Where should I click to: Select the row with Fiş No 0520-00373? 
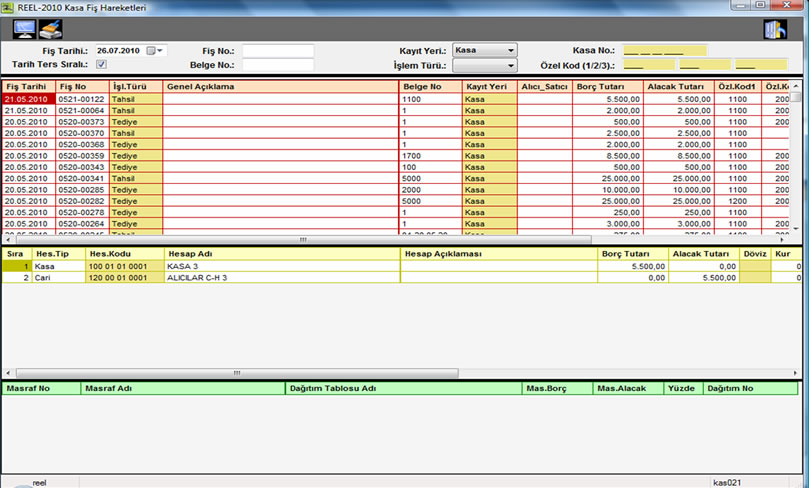pyautogui.click(x=395, y=122)
